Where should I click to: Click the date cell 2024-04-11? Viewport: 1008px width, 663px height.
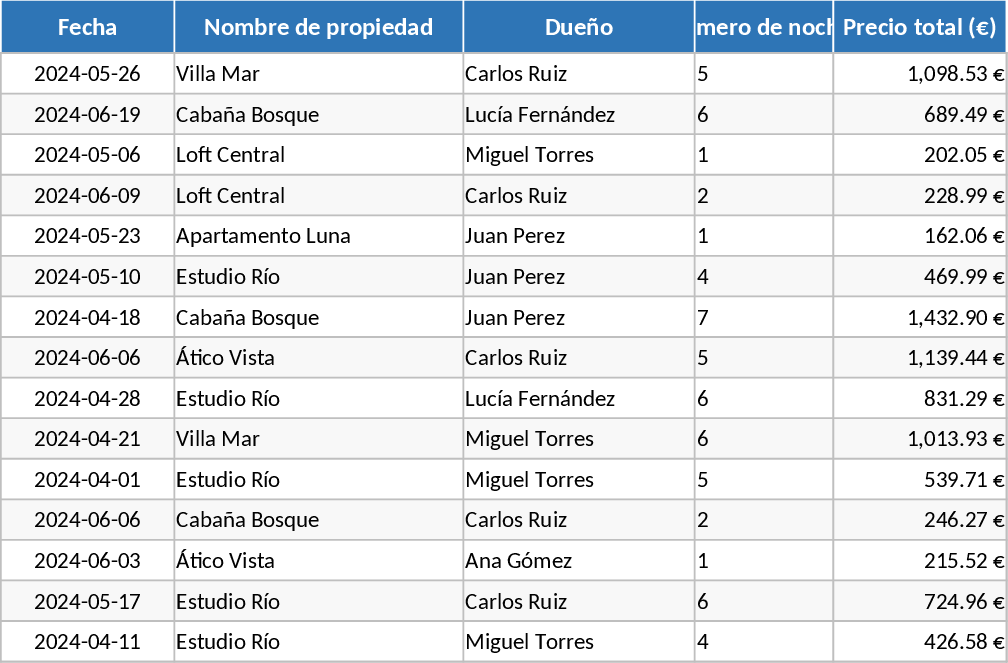[87, 642]
